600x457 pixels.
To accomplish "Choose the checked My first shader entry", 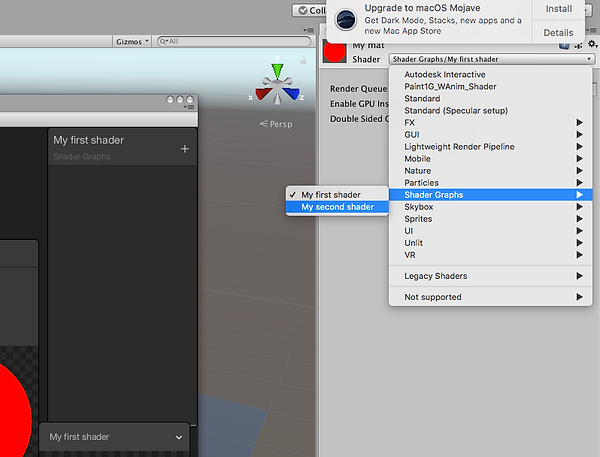I will [x=337, y=195].
